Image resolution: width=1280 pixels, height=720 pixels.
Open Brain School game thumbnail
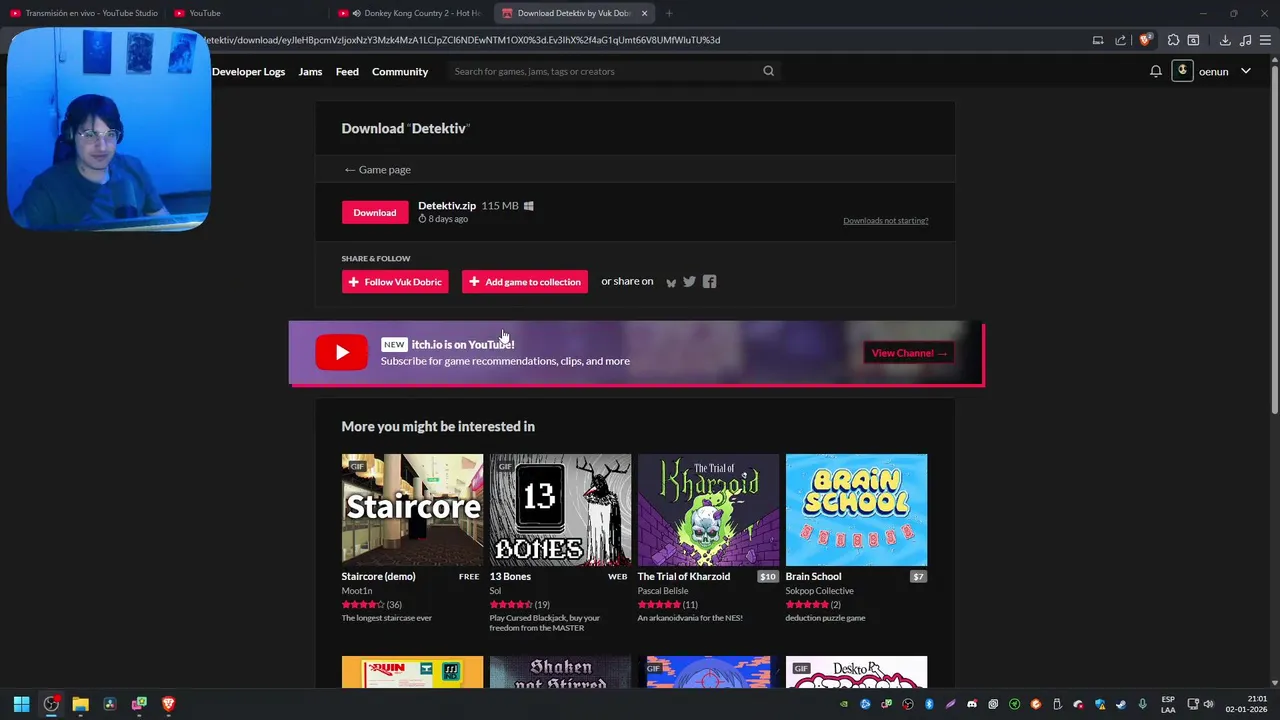click(x=856, y=510)
